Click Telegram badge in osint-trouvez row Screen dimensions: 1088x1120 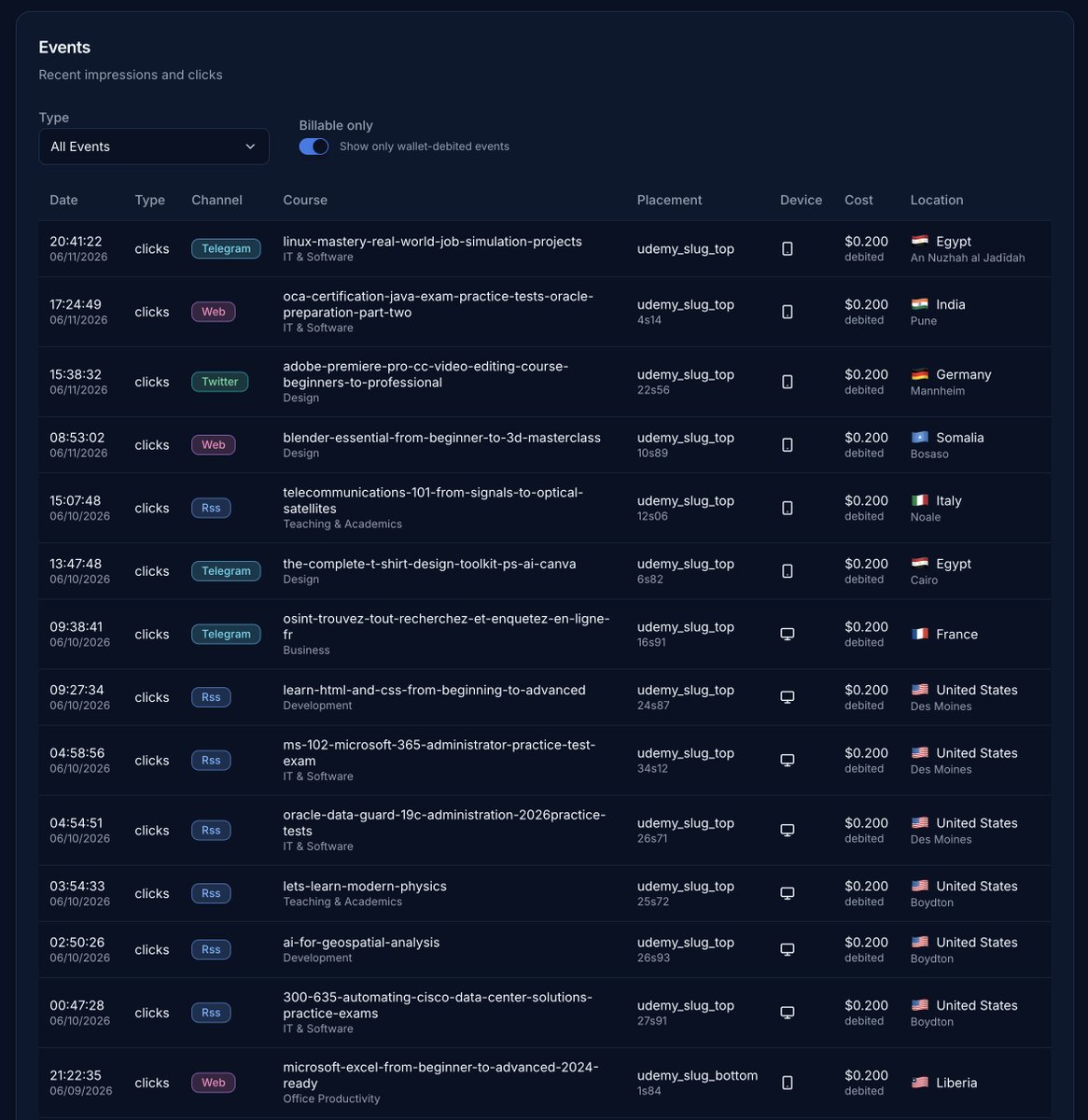(226, 634)
